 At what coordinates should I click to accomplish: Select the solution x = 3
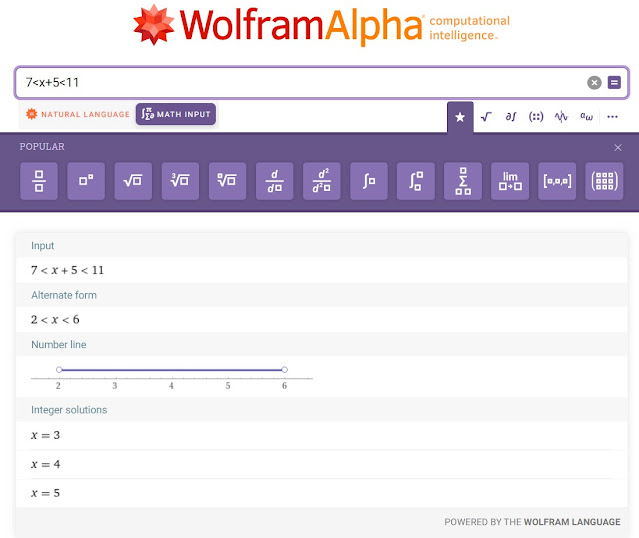pos(45,435)
